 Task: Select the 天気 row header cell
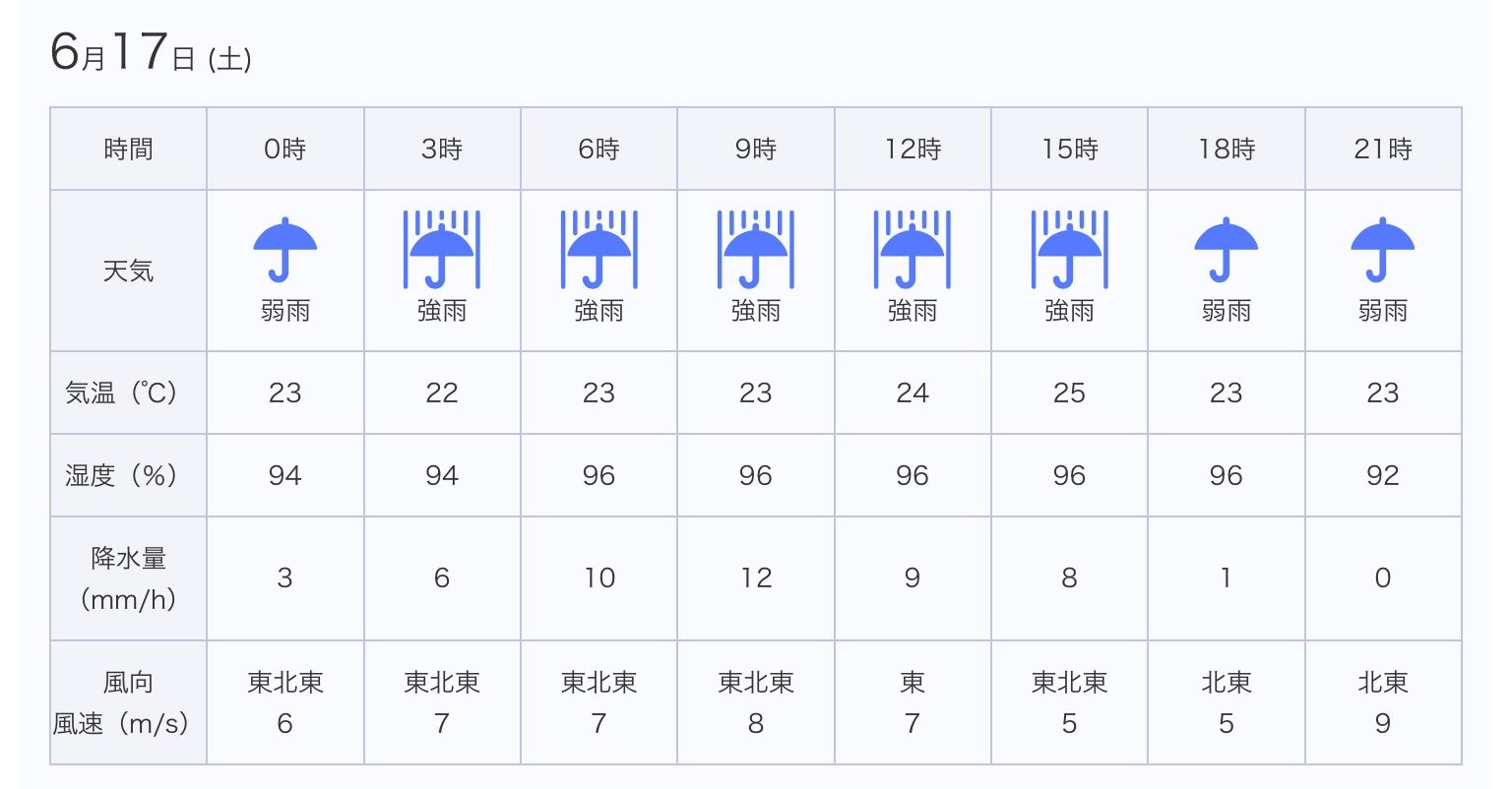click(128, 271)
